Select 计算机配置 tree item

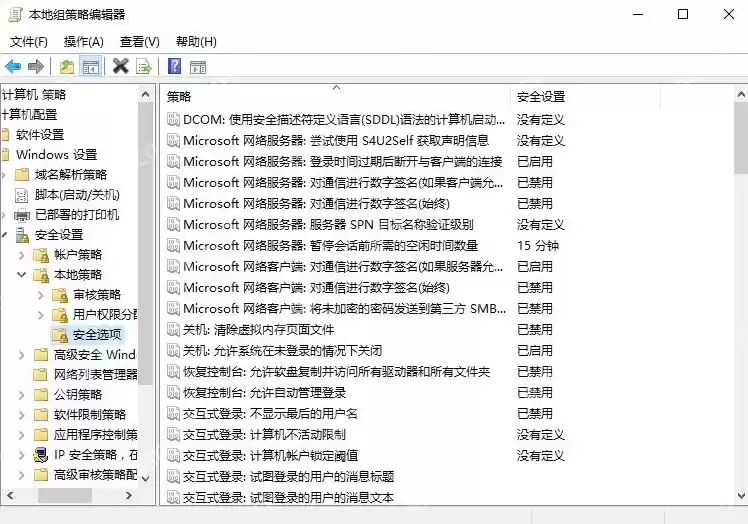tap(30, 115)
